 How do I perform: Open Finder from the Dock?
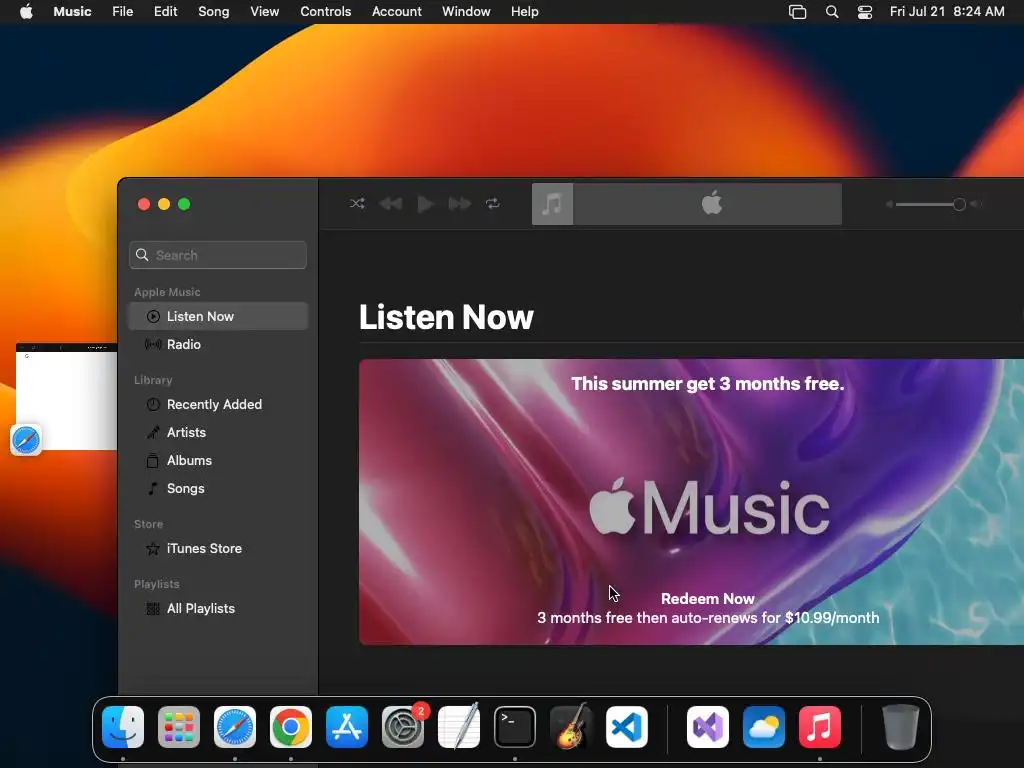point(123,727)
